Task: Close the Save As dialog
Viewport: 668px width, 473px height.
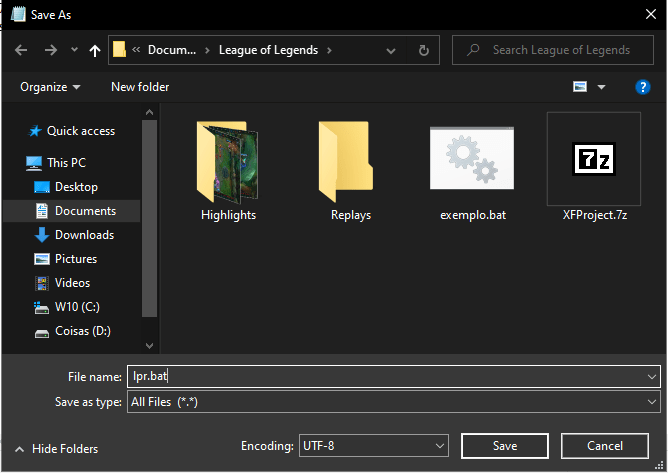Action: coord(651,14)
